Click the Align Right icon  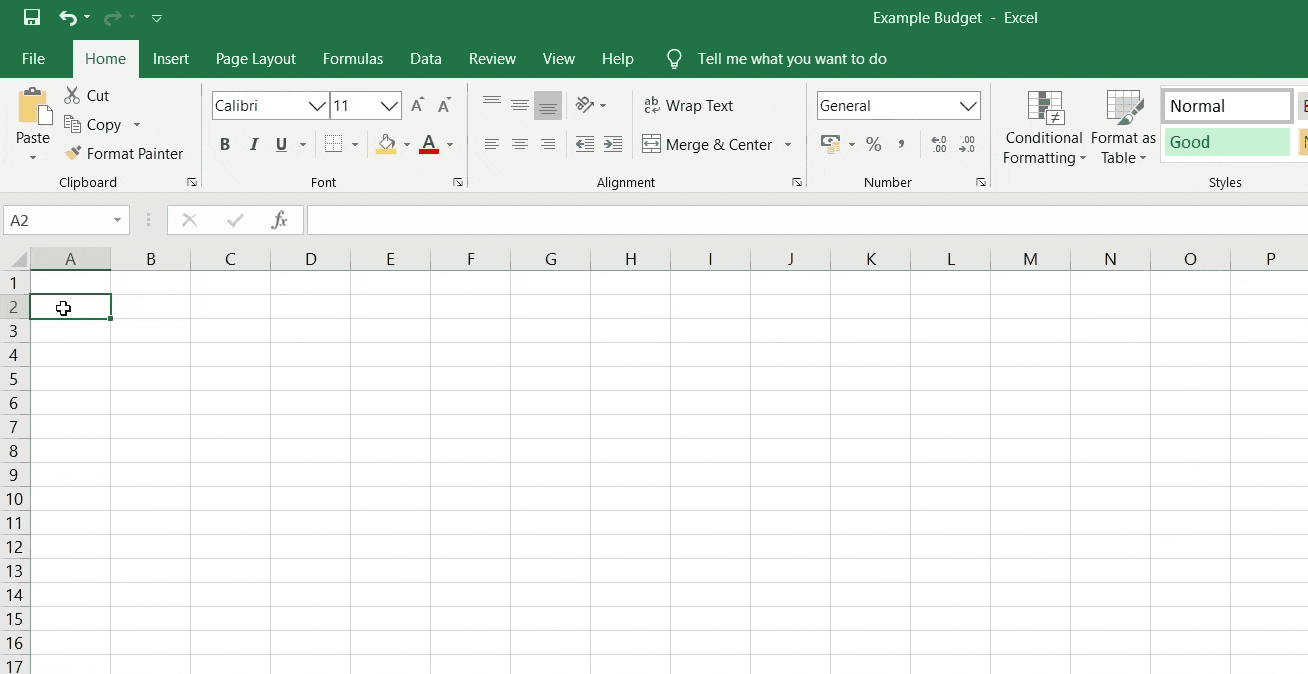coord(548,145)
